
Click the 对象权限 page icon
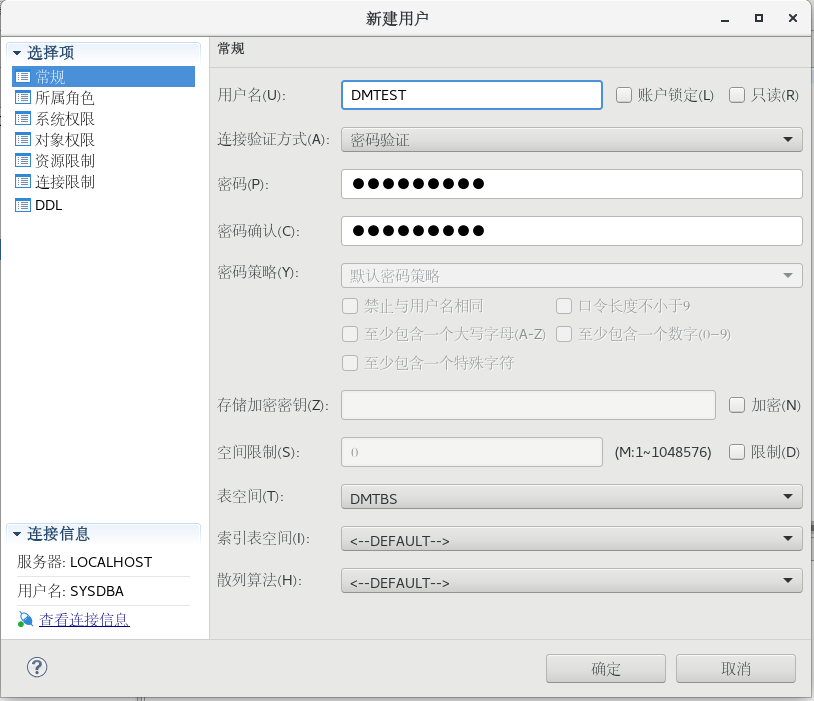coord(23,140)
